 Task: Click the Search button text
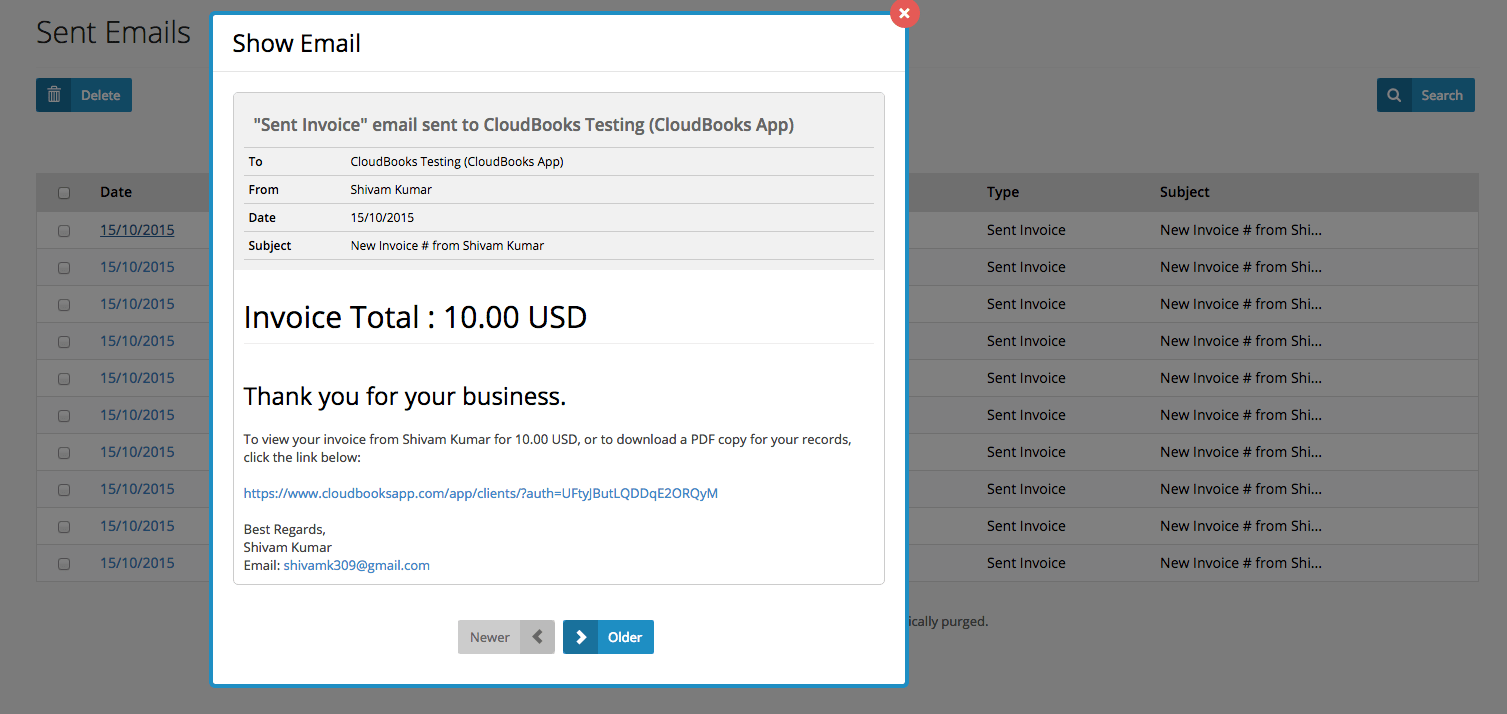1441,95
